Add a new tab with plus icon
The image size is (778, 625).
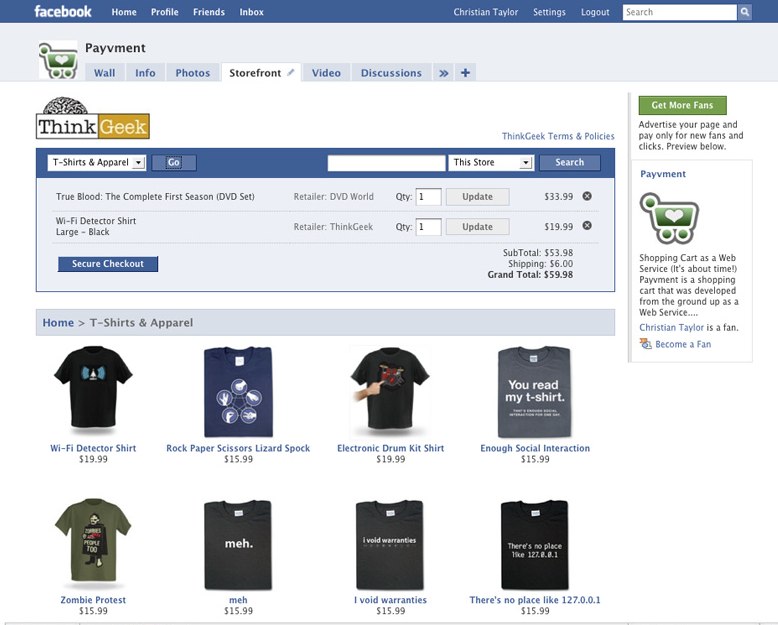click(x=465, y=73)
